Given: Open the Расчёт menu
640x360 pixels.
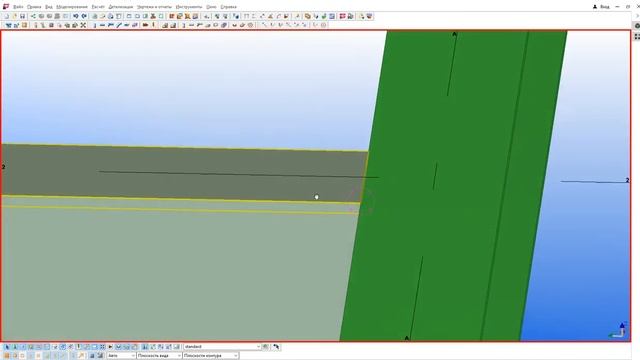Looking at the screenshot, I should click(98, 7).
